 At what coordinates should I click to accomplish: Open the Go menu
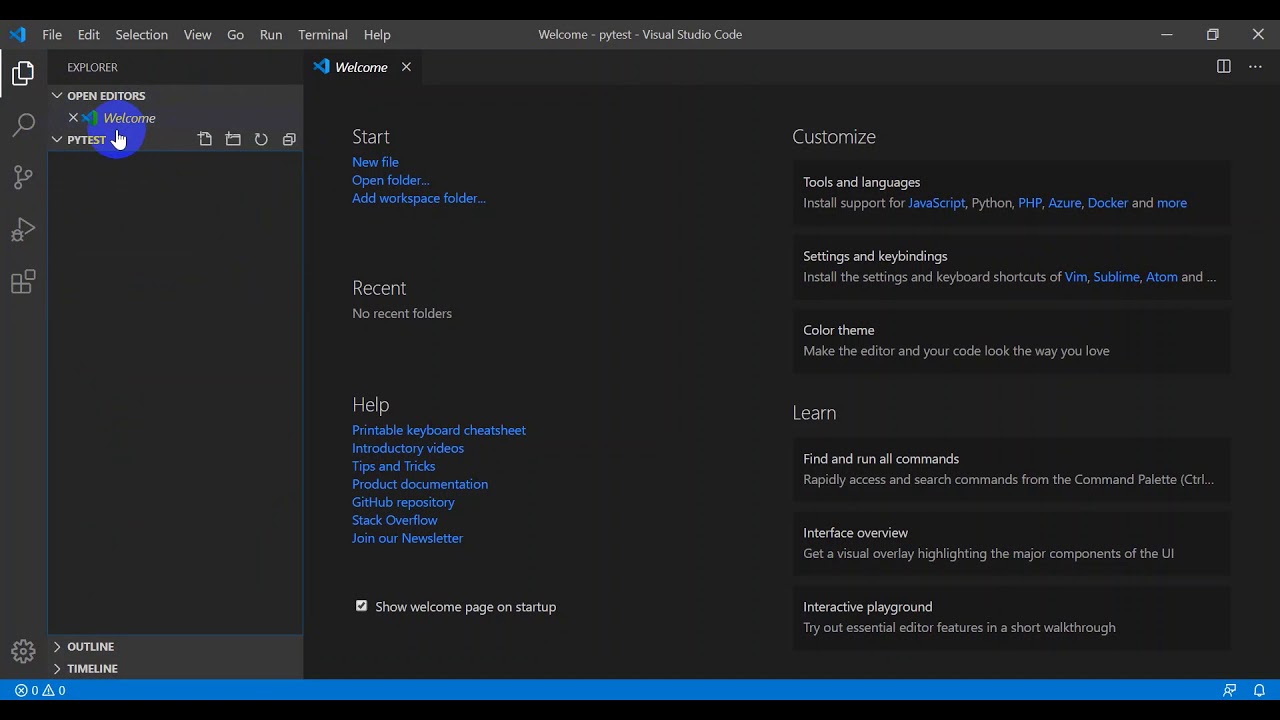tap(235, 34)
